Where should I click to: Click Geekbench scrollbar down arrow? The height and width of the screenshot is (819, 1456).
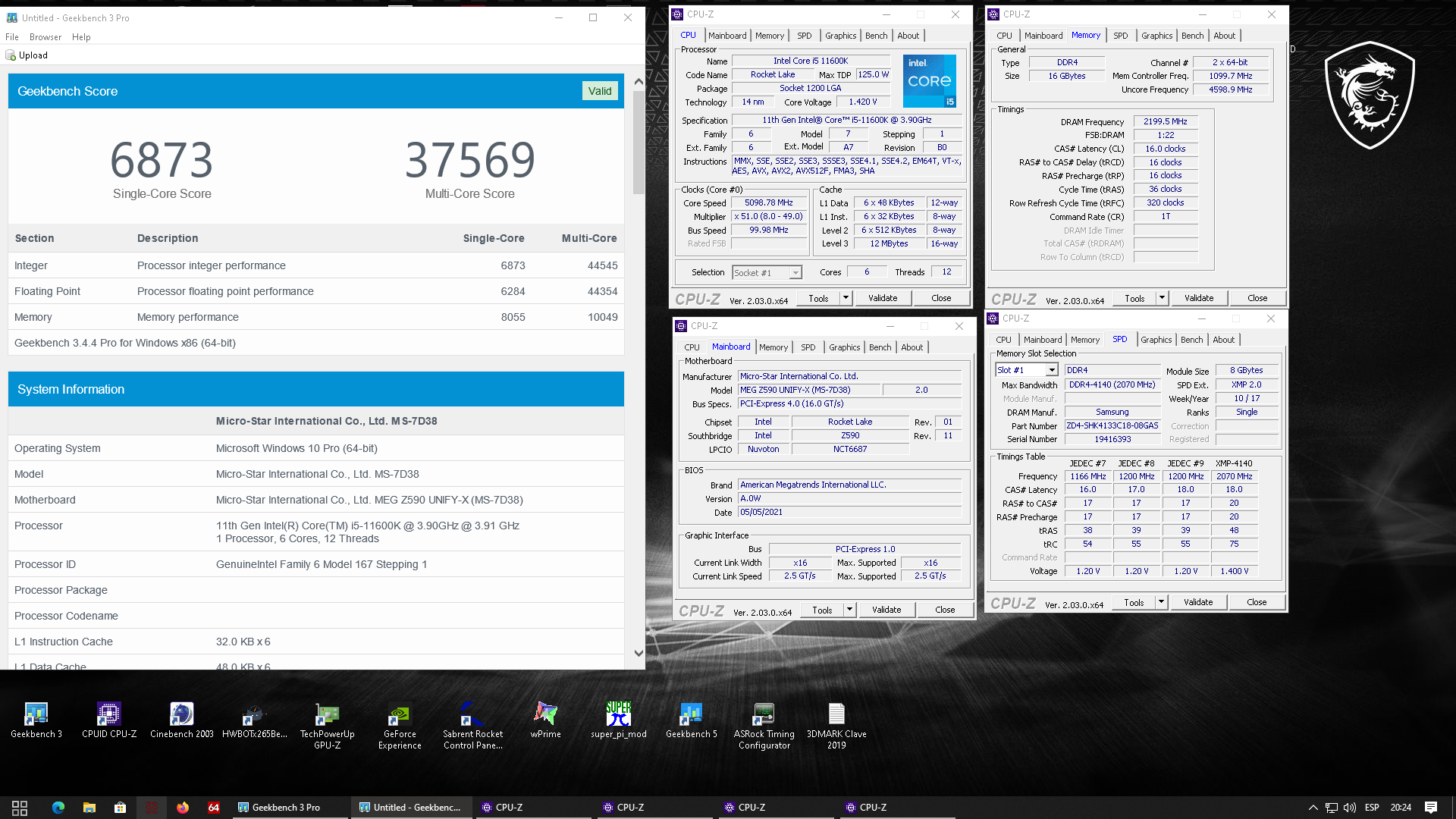[639, 653]
